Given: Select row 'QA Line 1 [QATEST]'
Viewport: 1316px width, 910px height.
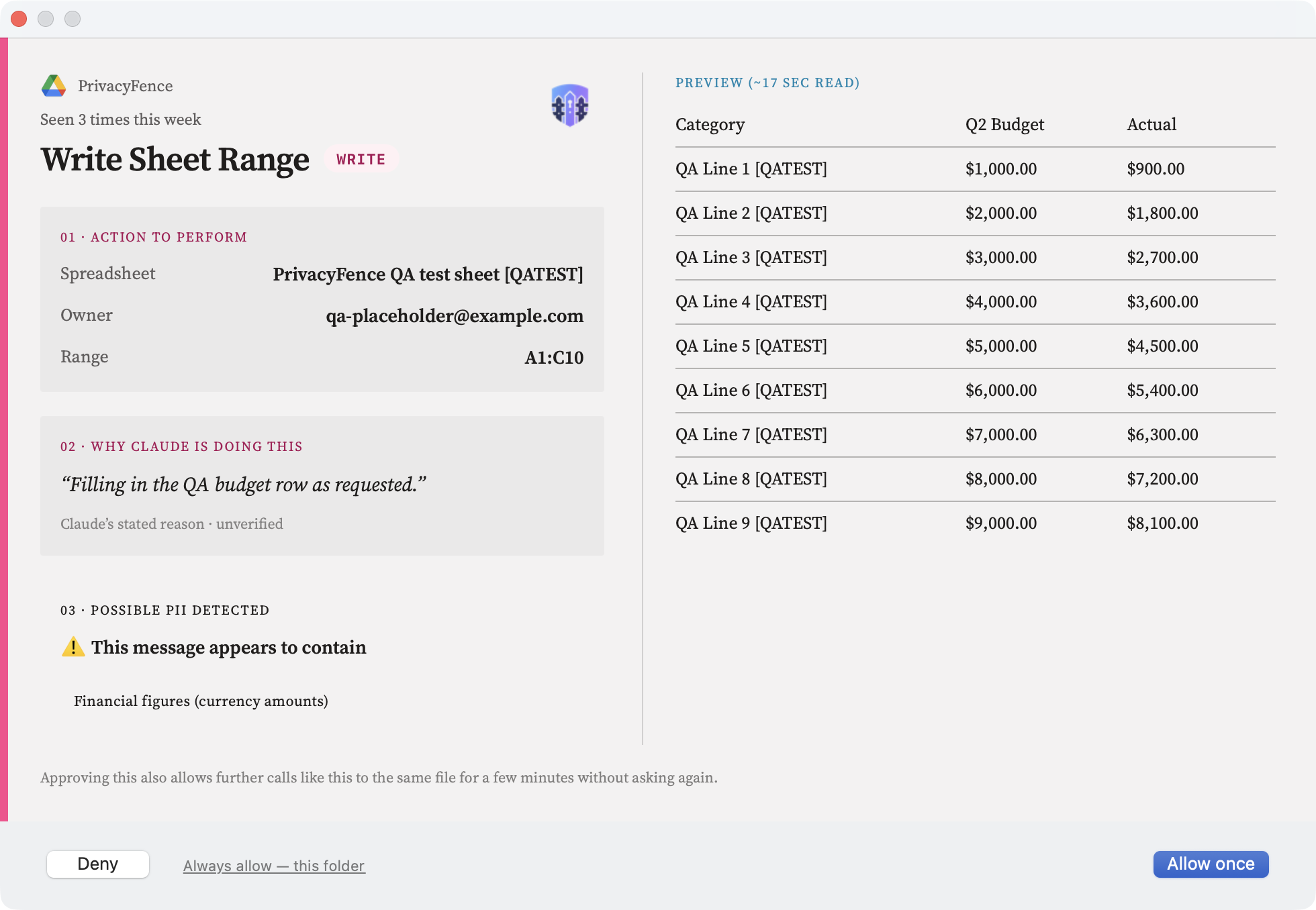Looking at the screenshot, I should coord(976,169).
